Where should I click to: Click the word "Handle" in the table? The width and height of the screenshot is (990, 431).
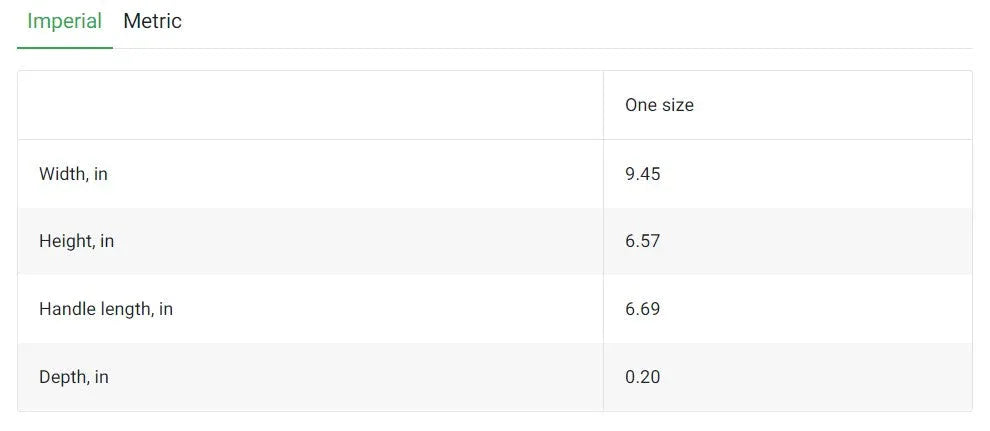point(68,309)
